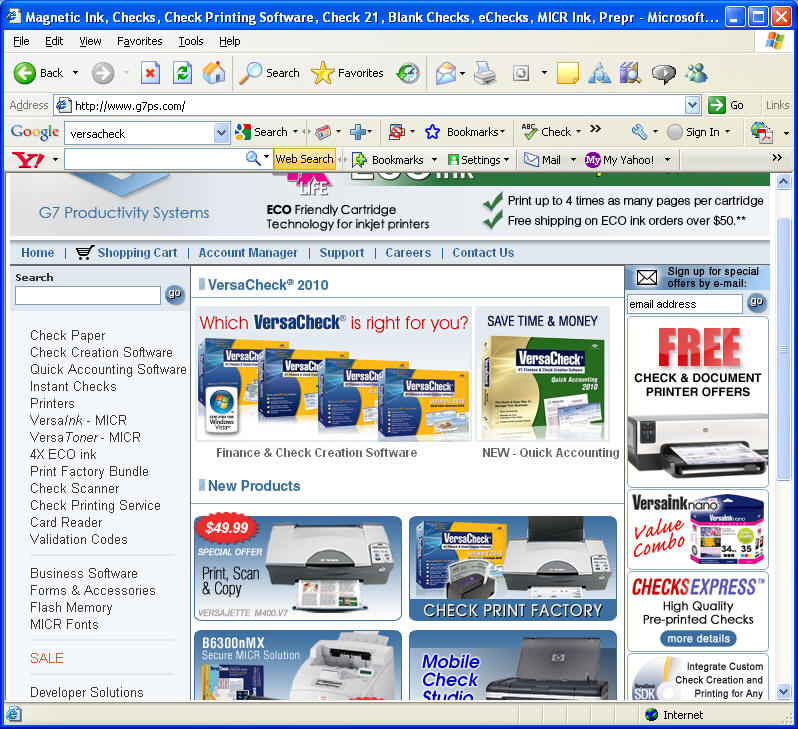Open the File menu
798x729 pixels.
click(x=21, y=41)
